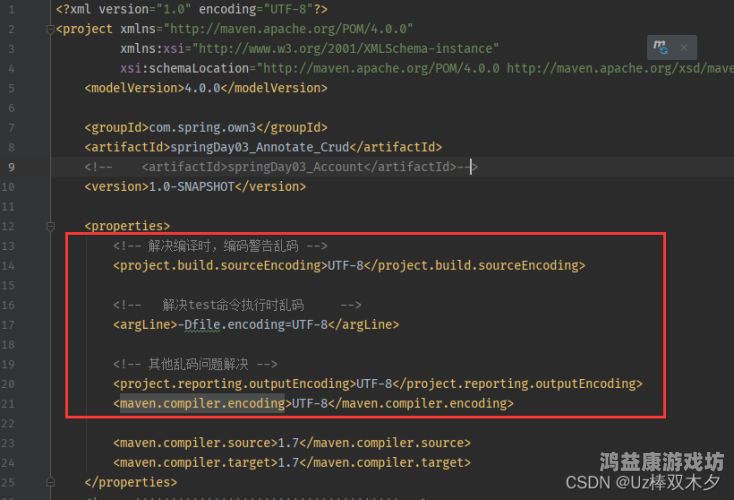Viewport: 734px width, 500px height.
Task: Click line number 21 in gutter
Action: tap(8, 404)
